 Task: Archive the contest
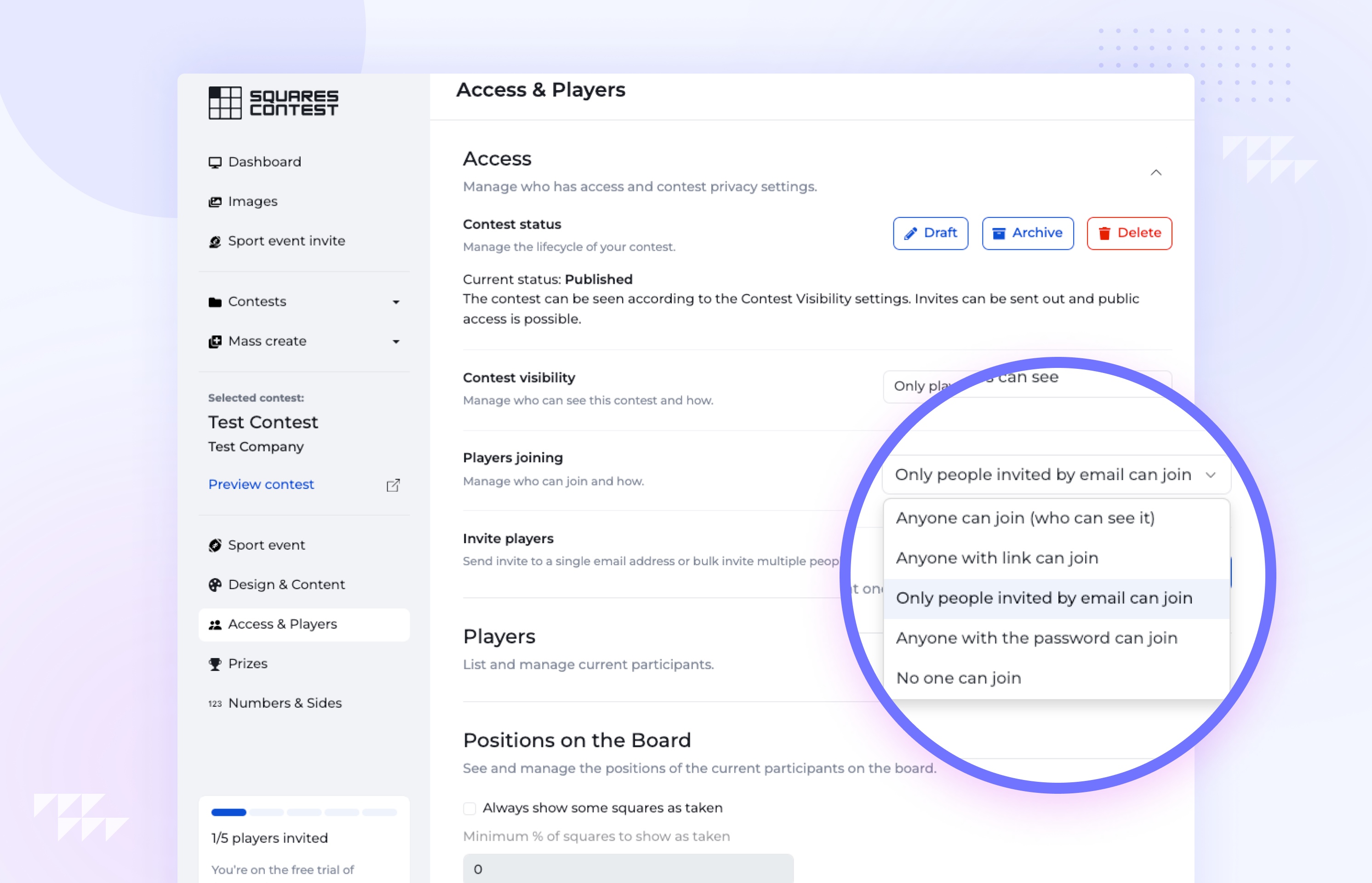(1028, 233)
